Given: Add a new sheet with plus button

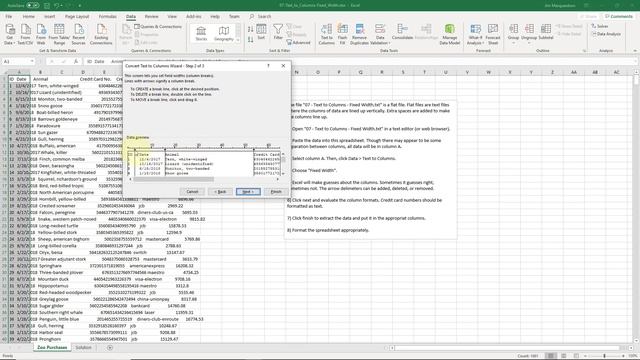Looking at the screenshot, I should [110, 348].
